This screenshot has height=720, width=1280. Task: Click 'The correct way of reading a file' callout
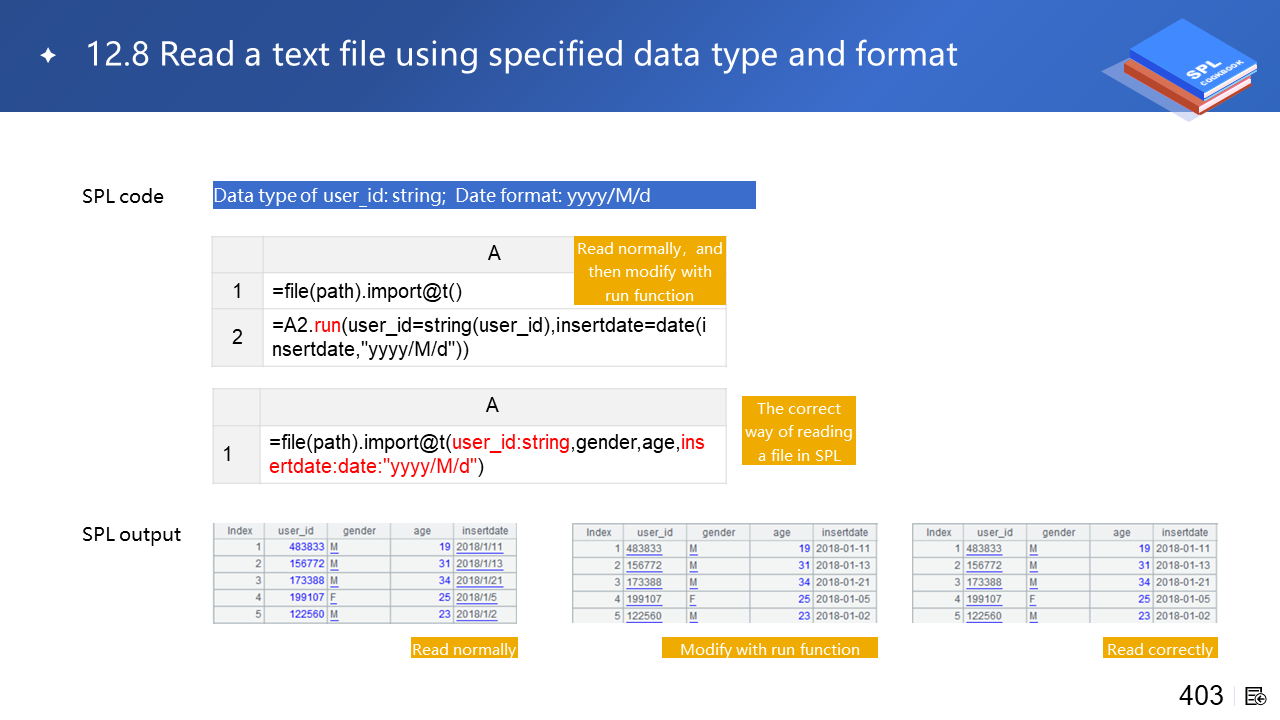coord(798,431)
